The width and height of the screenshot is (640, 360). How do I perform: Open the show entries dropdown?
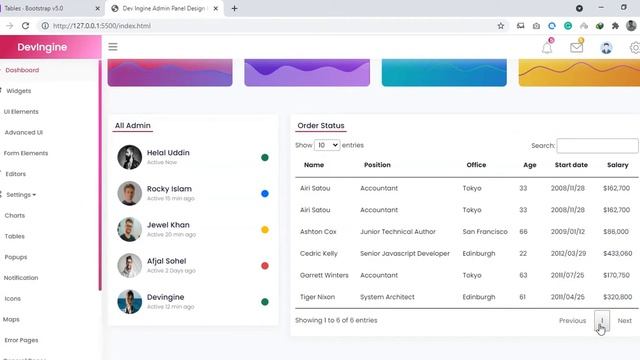[327, 145]
